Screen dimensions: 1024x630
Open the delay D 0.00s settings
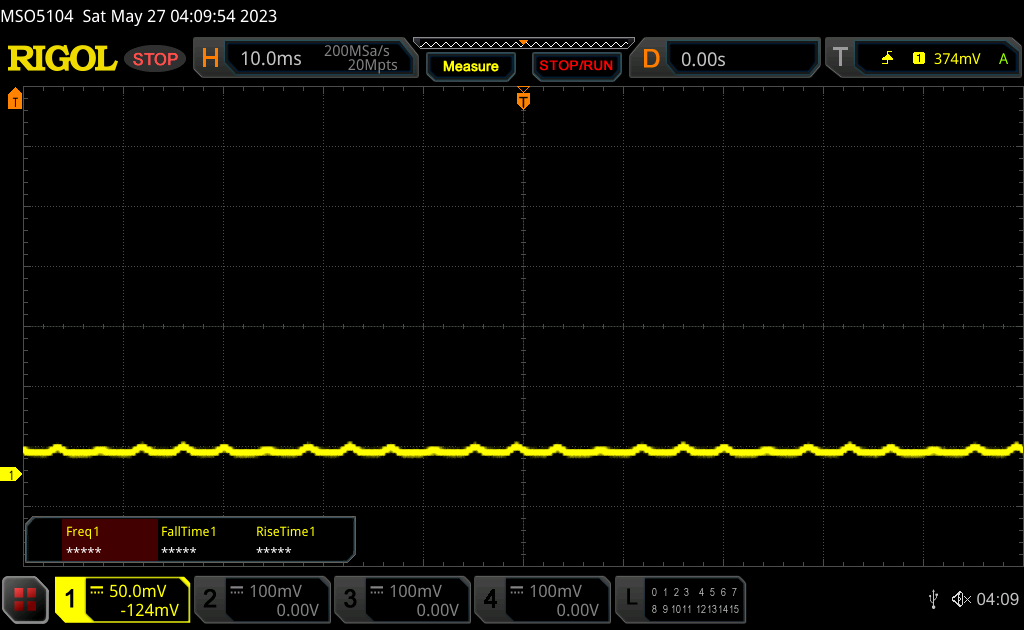[725, 59]
